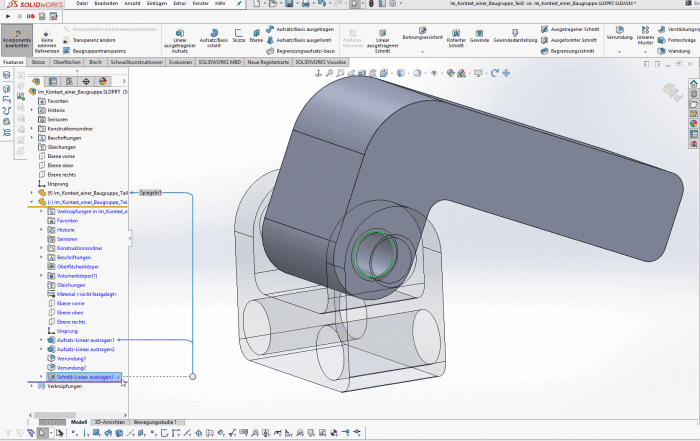Screen dimensions: 700x441
Task: Choose Ausgeformter Schnitt tool
Action: point(569,40)
